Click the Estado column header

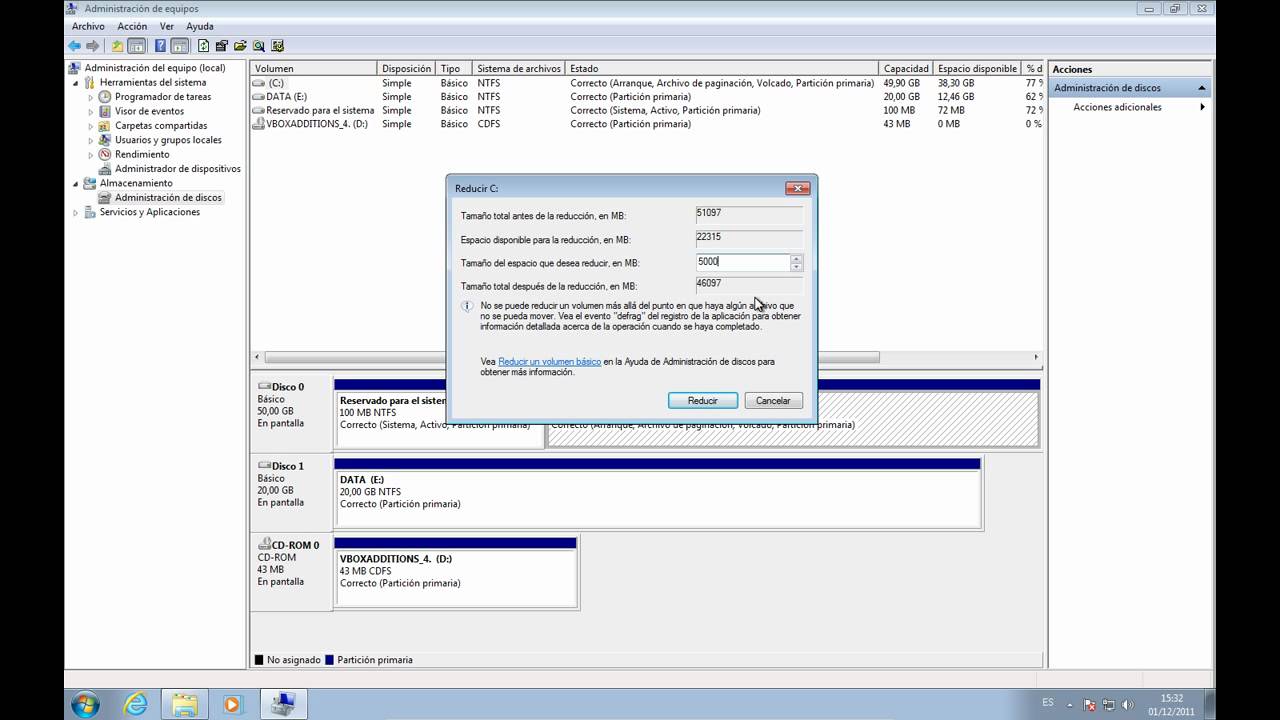pos(722,69)
